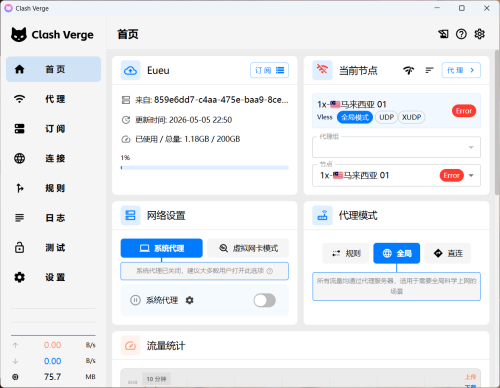Click the 10 分钟 time range chip
500x388 pixels.
(x=156, y=379)
